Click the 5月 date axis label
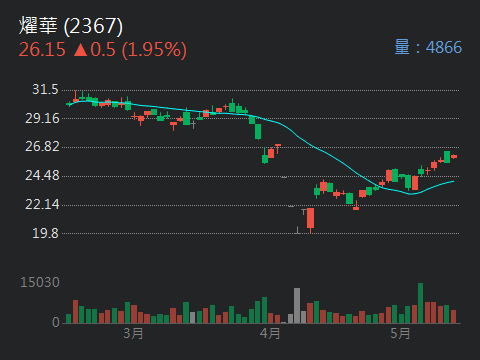 click(x=400, y=333)
